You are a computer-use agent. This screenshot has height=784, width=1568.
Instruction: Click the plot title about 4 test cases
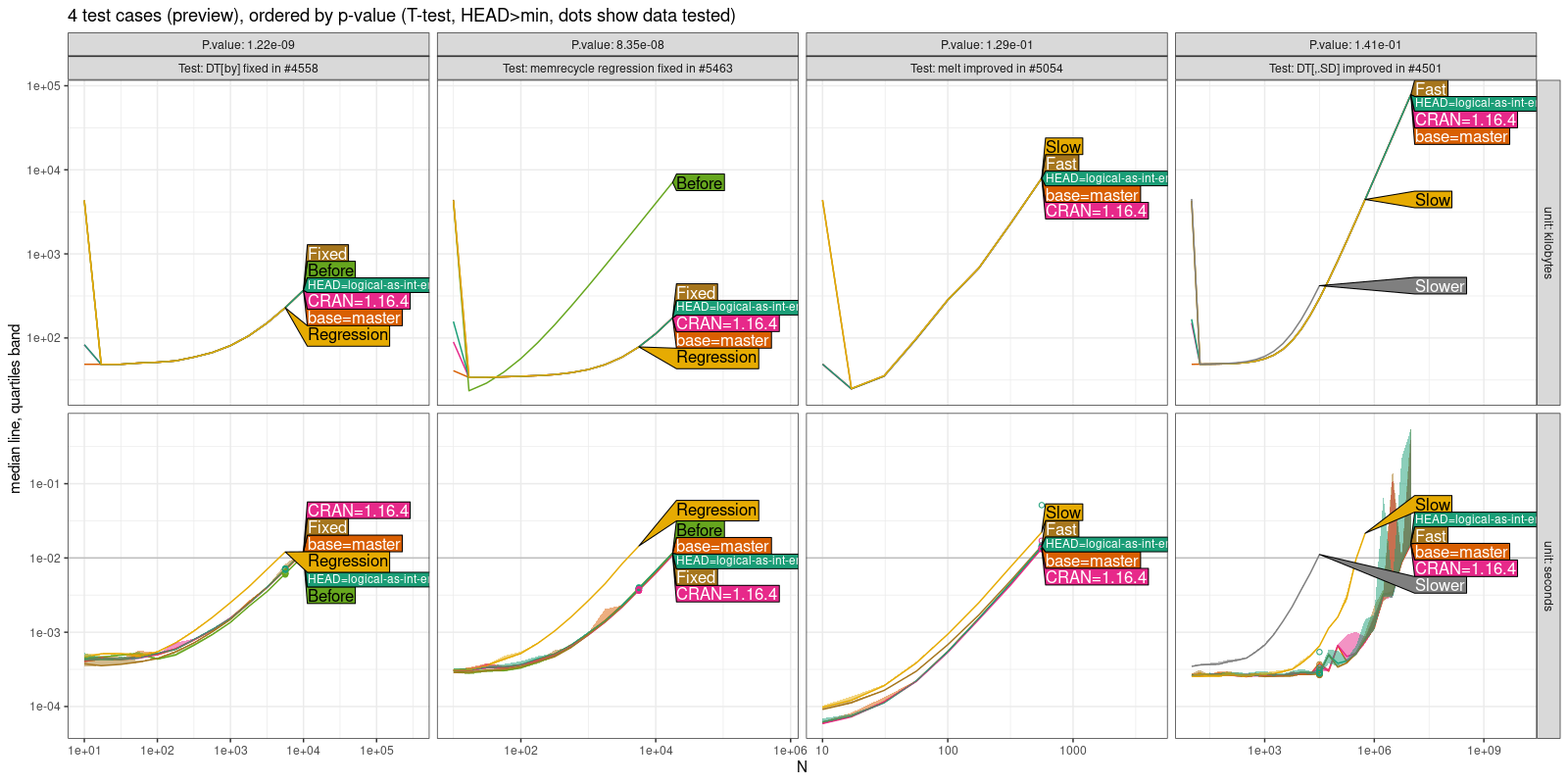point(402,16)
